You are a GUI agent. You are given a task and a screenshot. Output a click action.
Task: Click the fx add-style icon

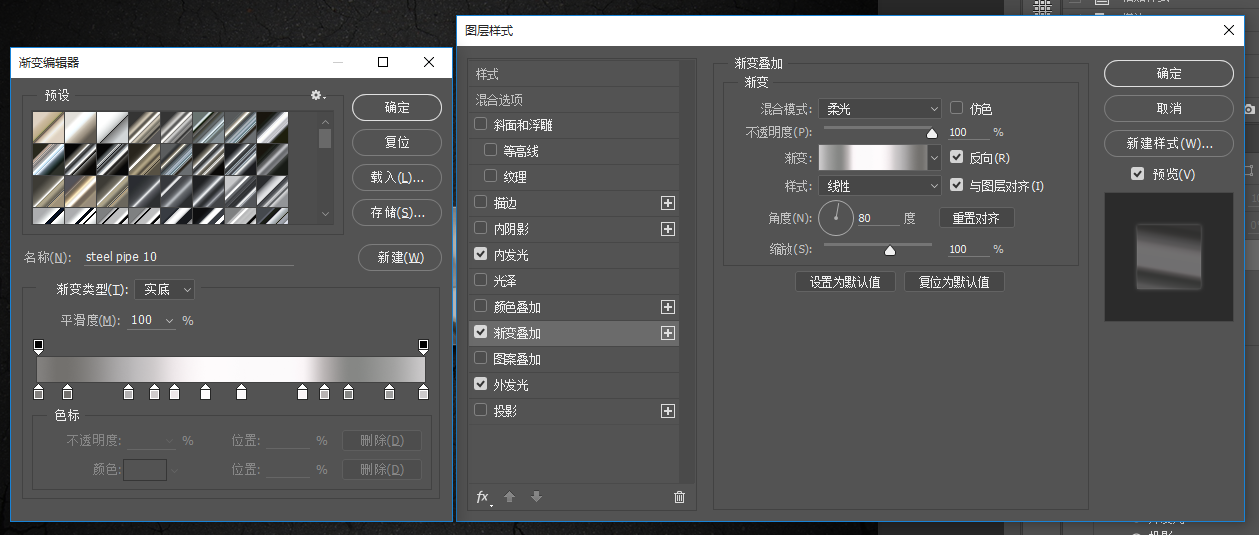[483, 497]
